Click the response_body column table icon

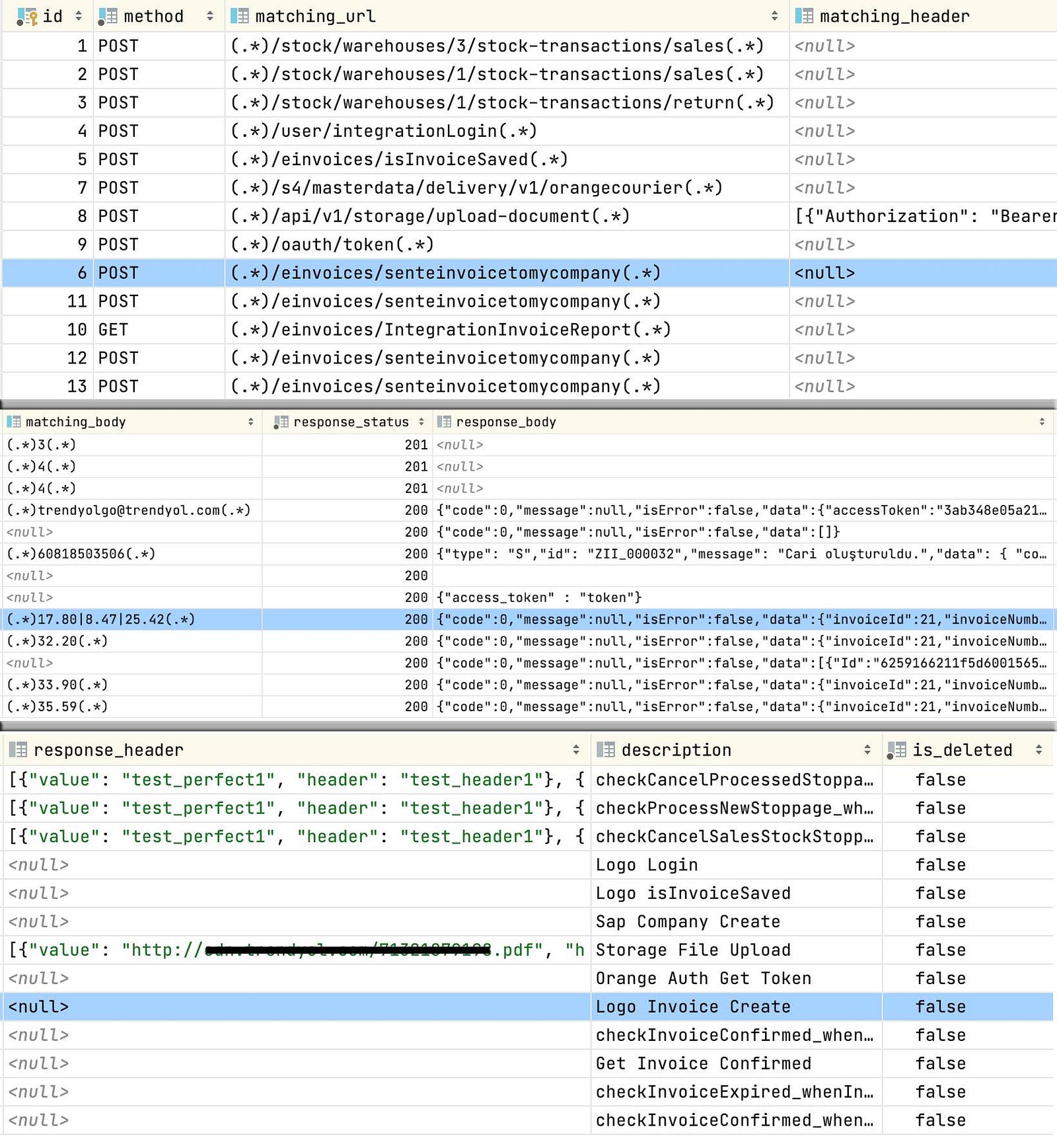coord(445,422)
